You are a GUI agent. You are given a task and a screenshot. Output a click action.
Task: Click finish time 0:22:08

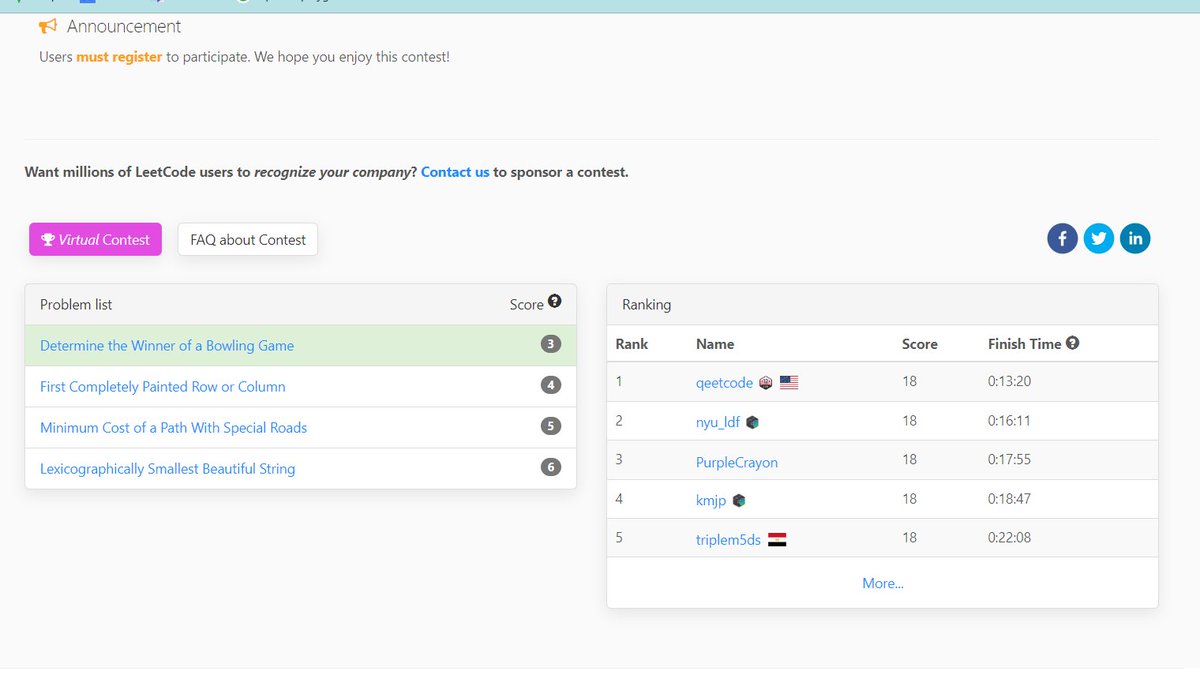(1009, 537)
